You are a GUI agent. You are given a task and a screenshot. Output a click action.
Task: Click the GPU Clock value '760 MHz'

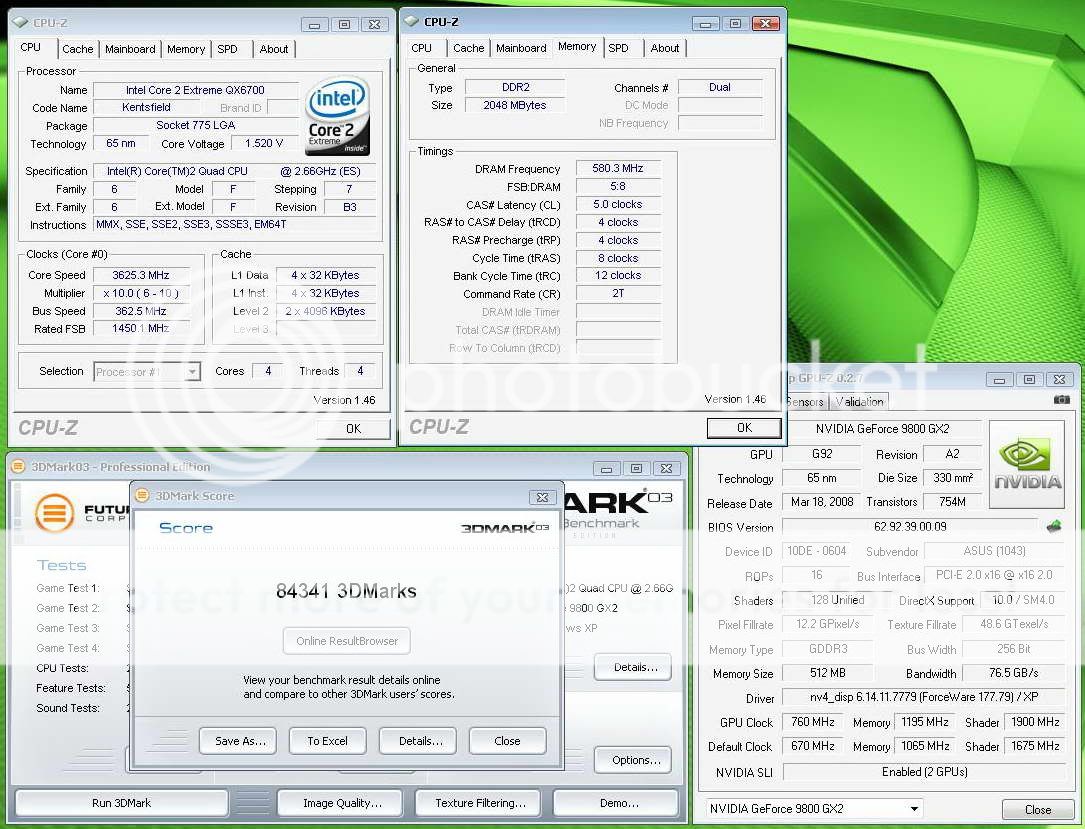[813, 722]
